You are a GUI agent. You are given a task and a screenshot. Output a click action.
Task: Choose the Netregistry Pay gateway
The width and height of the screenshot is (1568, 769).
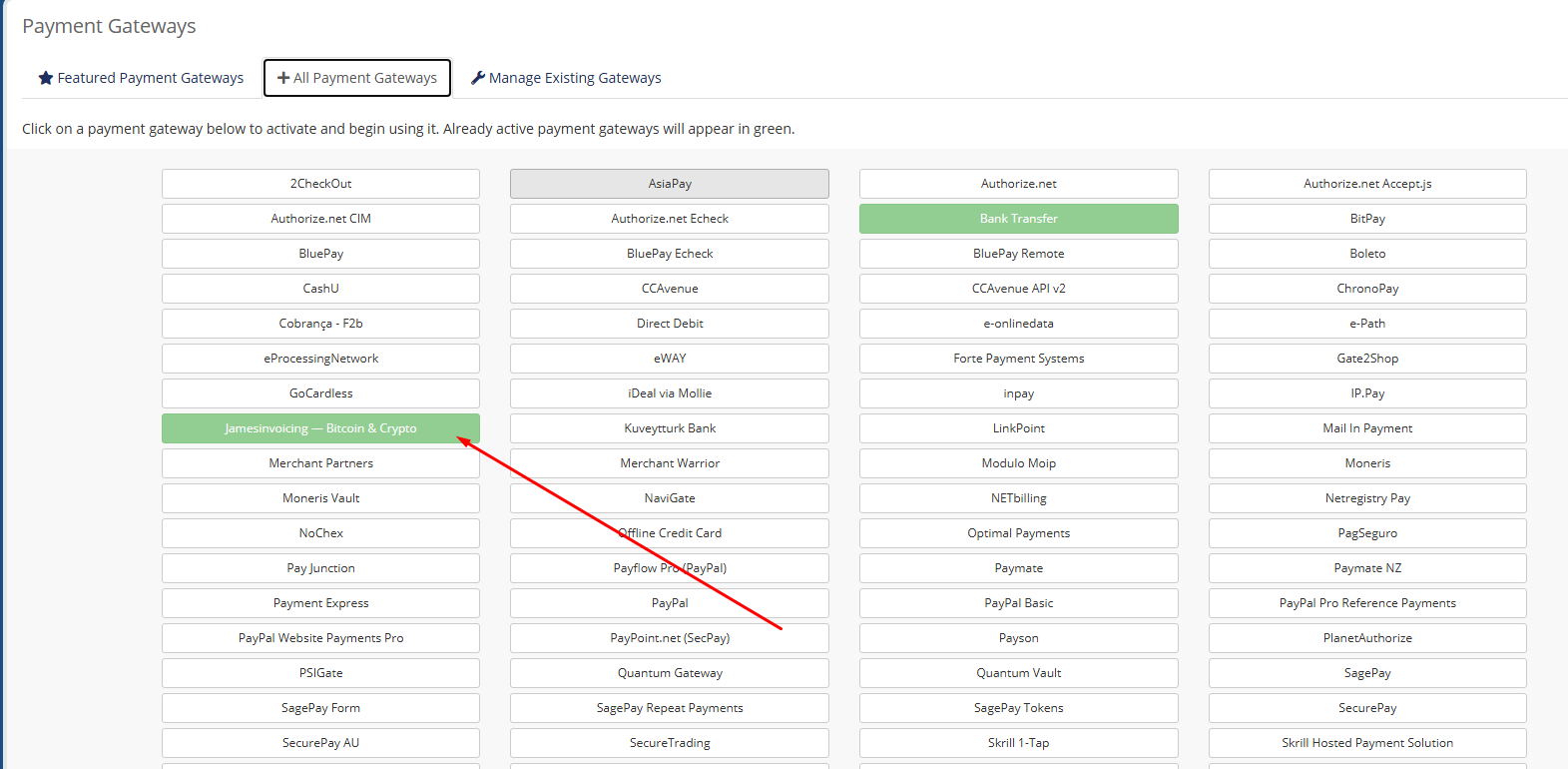pyautogui.click(x=1367, y=498)
